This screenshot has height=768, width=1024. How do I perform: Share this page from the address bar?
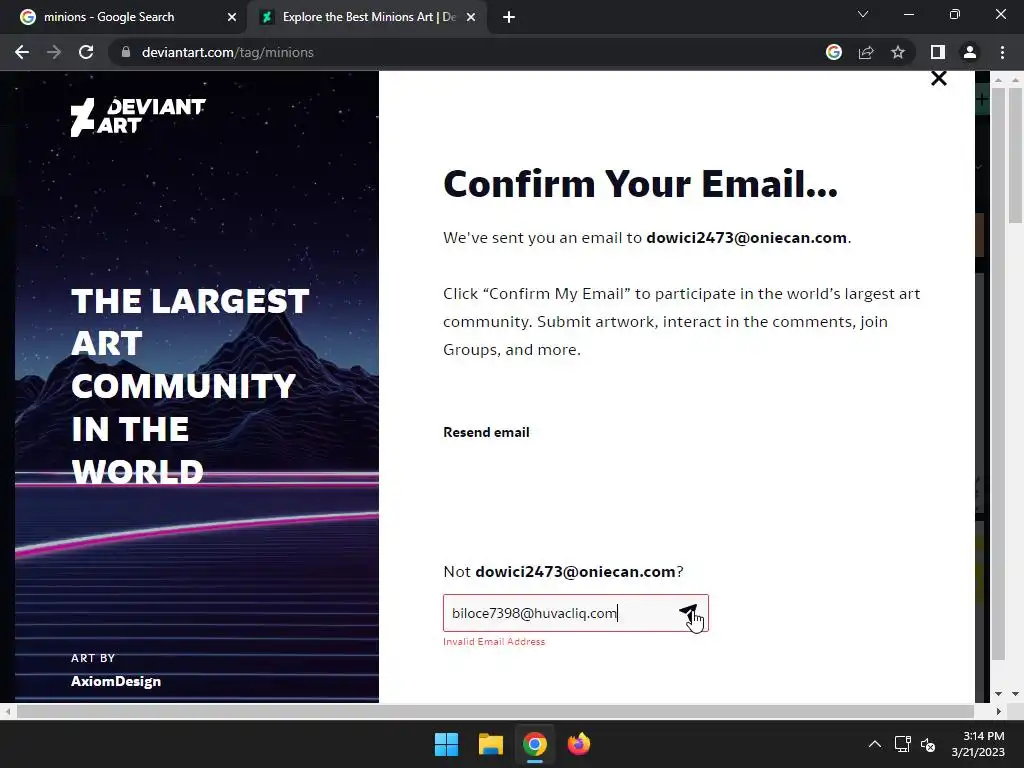point(866,52)
